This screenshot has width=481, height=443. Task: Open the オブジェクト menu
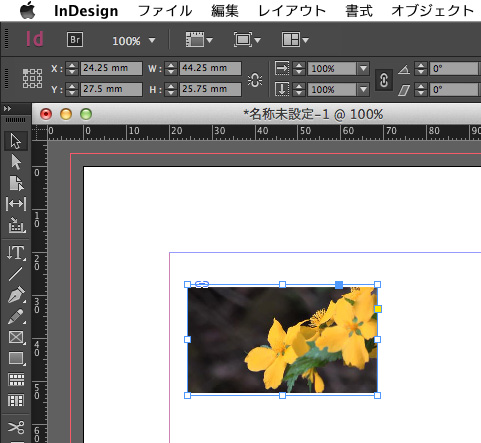[433, 11]
